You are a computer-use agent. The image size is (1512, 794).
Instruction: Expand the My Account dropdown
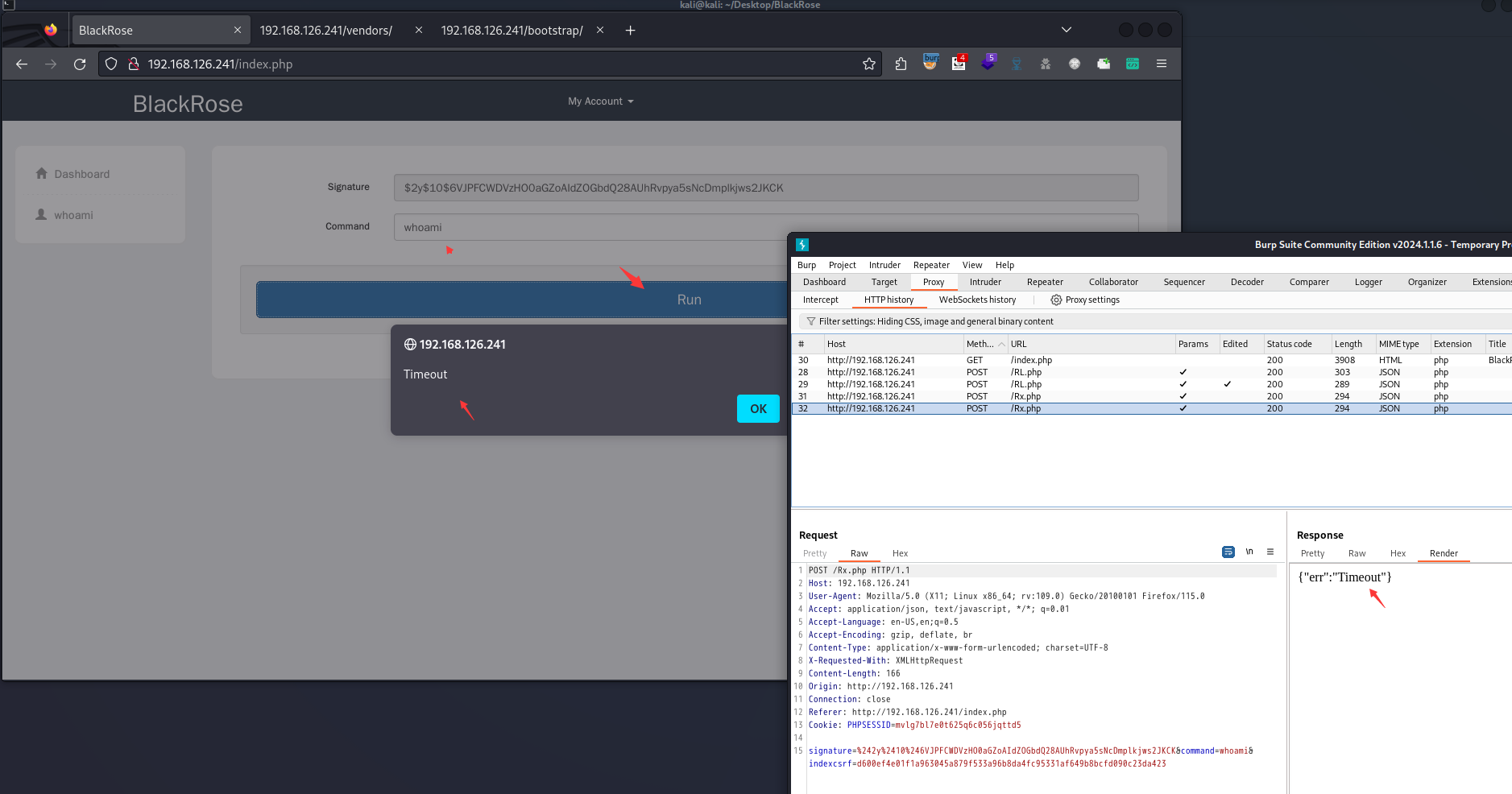[x=601, y=101]
